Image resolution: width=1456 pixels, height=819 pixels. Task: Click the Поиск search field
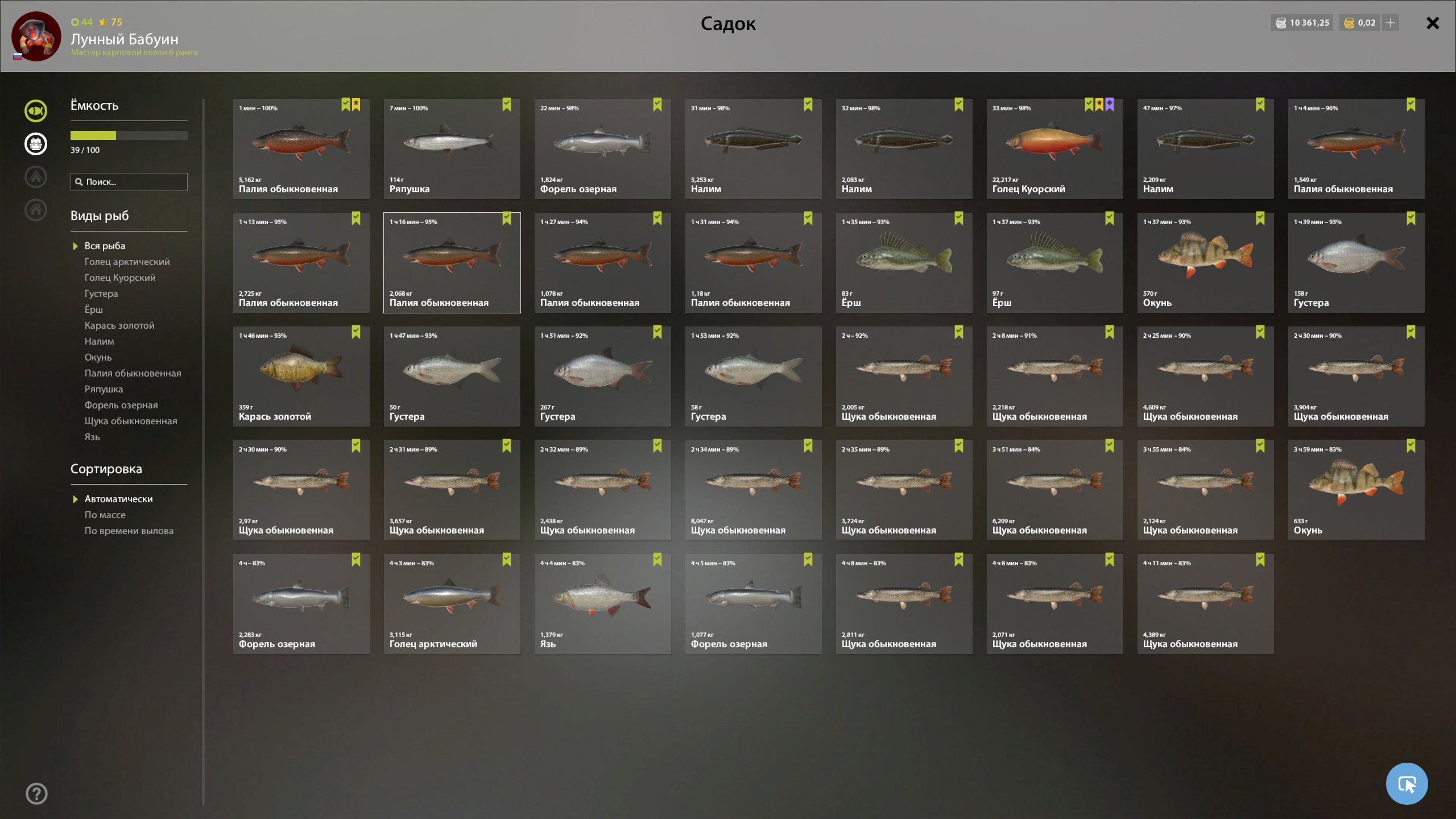point(129,182)
